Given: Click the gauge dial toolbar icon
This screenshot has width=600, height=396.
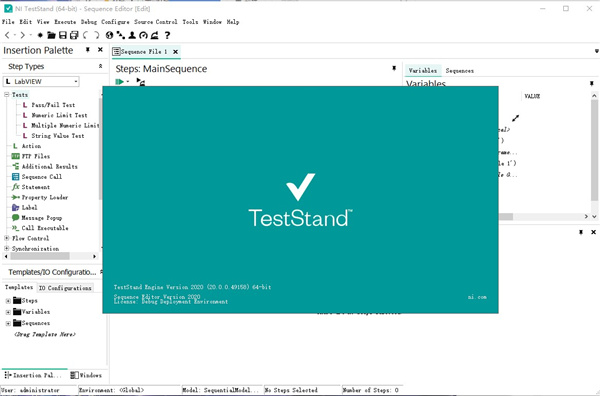Looking at the screenshot, I should [x=143, y=35].
